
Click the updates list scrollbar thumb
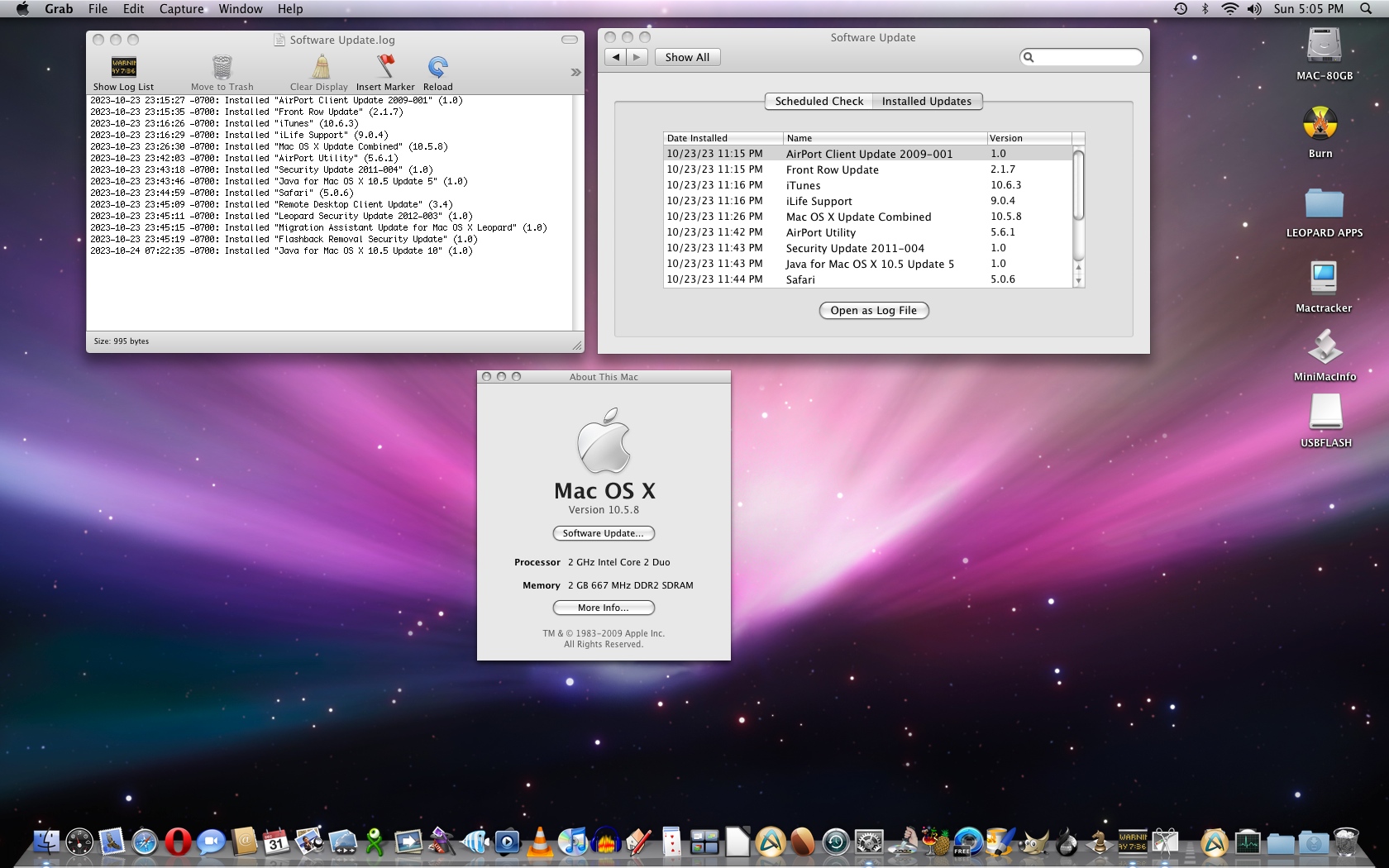tap(1078, 184)
